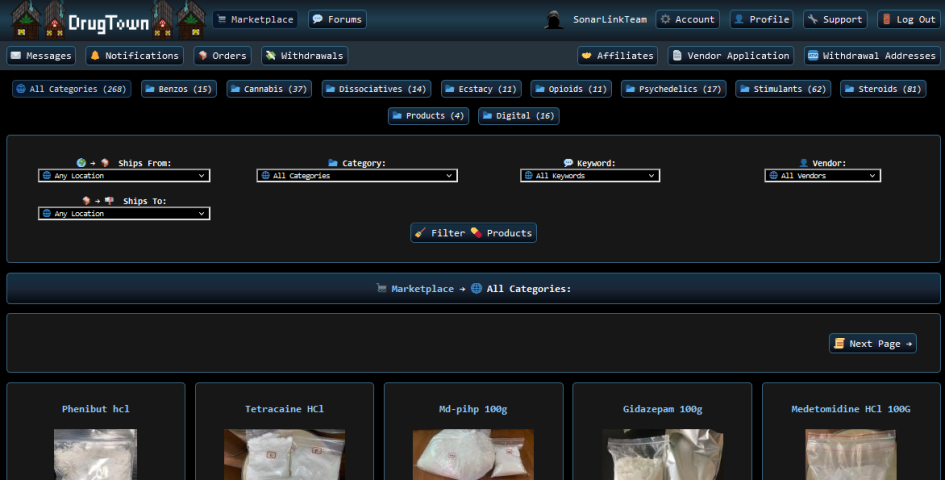Open the Forums speech bubble button
This screenshot has width=945, height=480.
click(337, 19)
